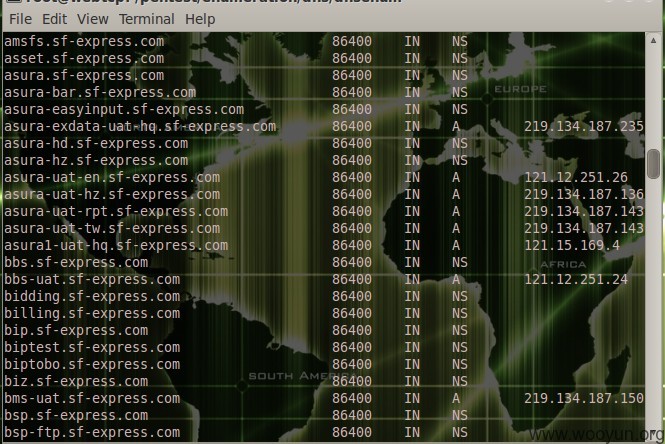
Task: Click biptobo.sf-express.com hostname
Action: (x=92, y=364)
